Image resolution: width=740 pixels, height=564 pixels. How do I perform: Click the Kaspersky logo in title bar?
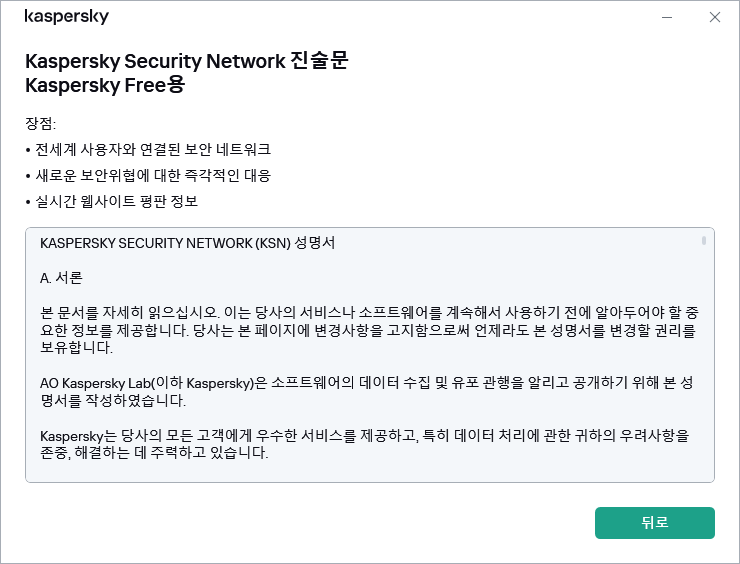pyautogui.click(x=67, y=17)
